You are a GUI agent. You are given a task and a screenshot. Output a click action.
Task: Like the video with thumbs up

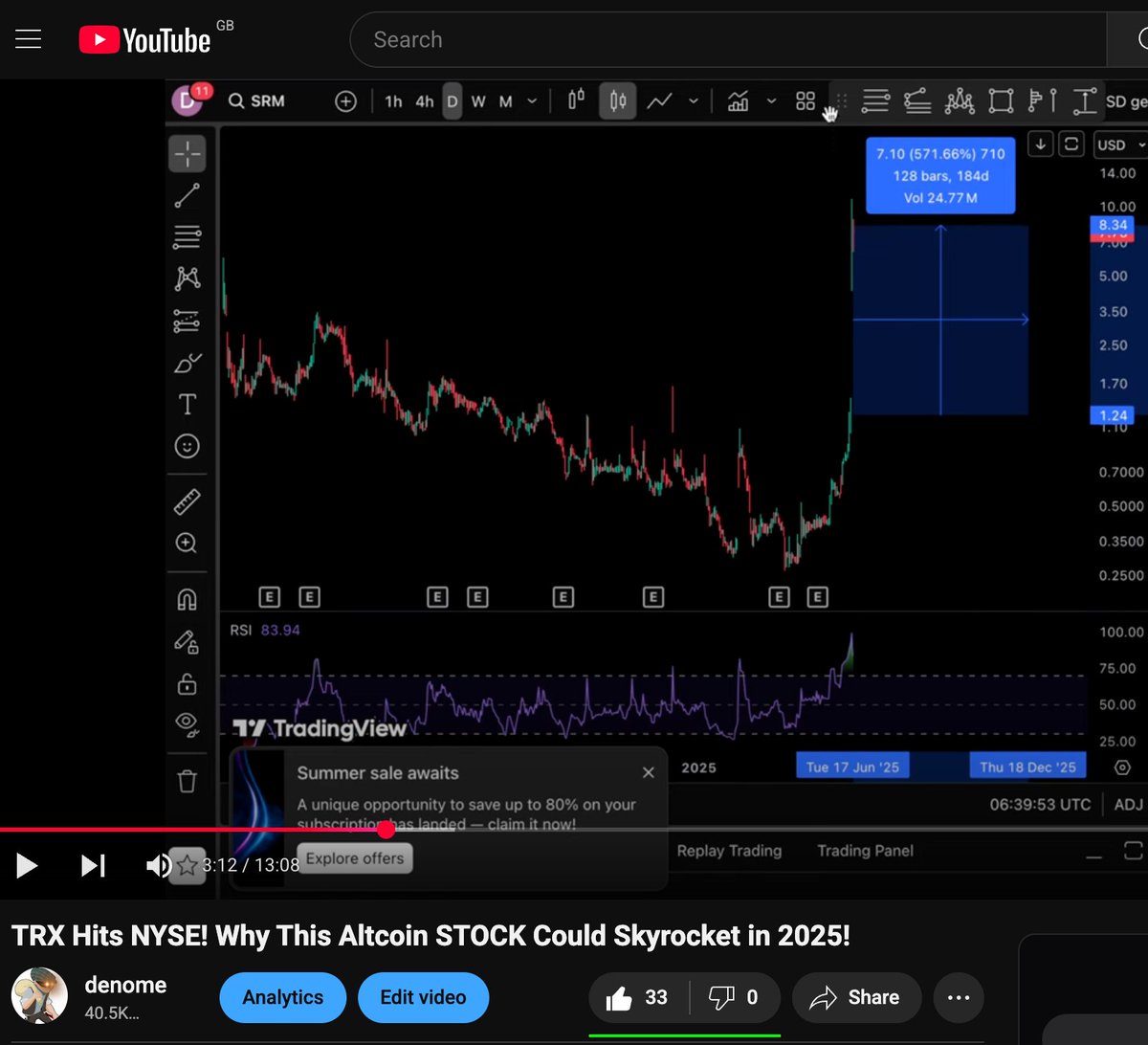638,997
